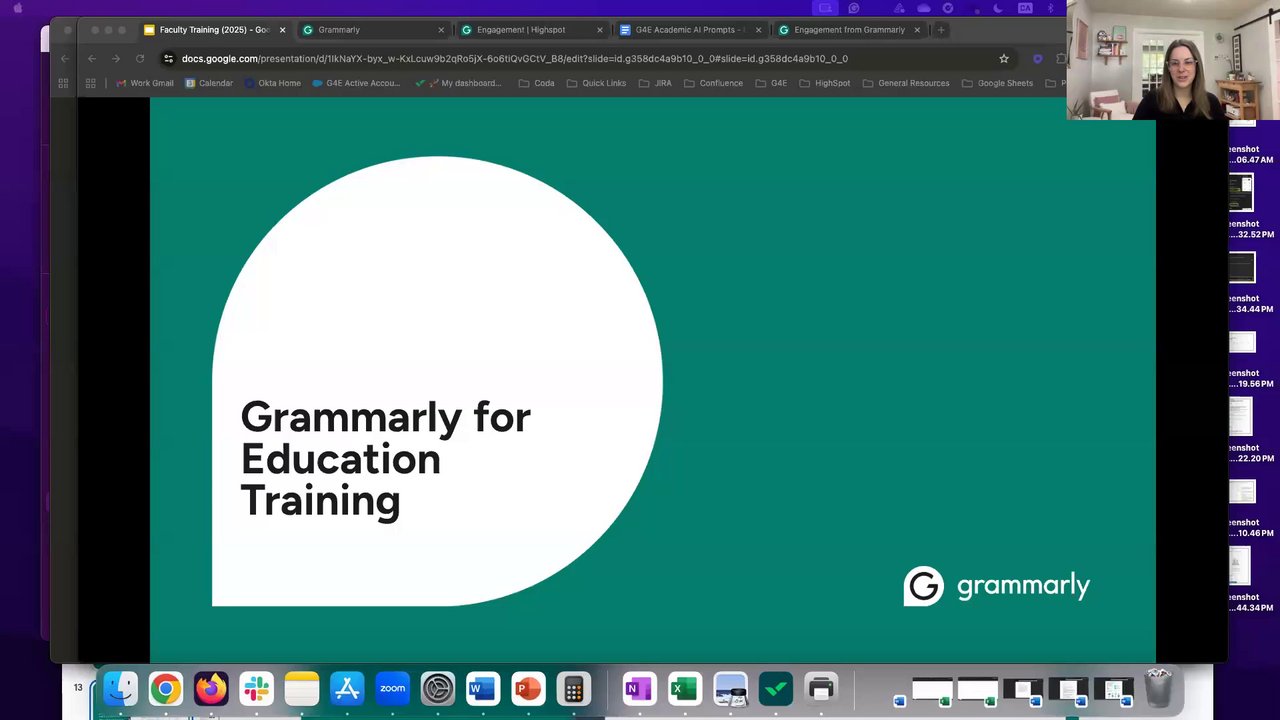
Task: Open the Okta Home bookmark
Action: pos(273,83)
